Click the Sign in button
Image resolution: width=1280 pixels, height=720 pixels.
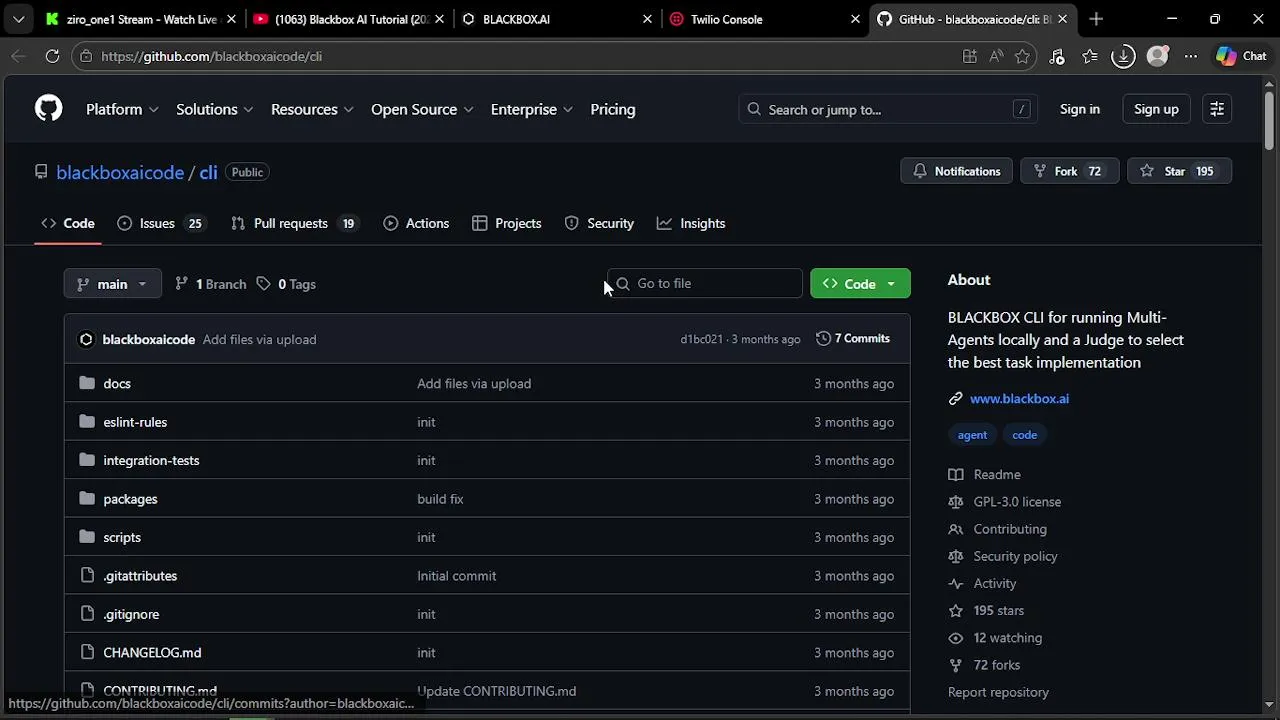click(x=1079, y=109)
